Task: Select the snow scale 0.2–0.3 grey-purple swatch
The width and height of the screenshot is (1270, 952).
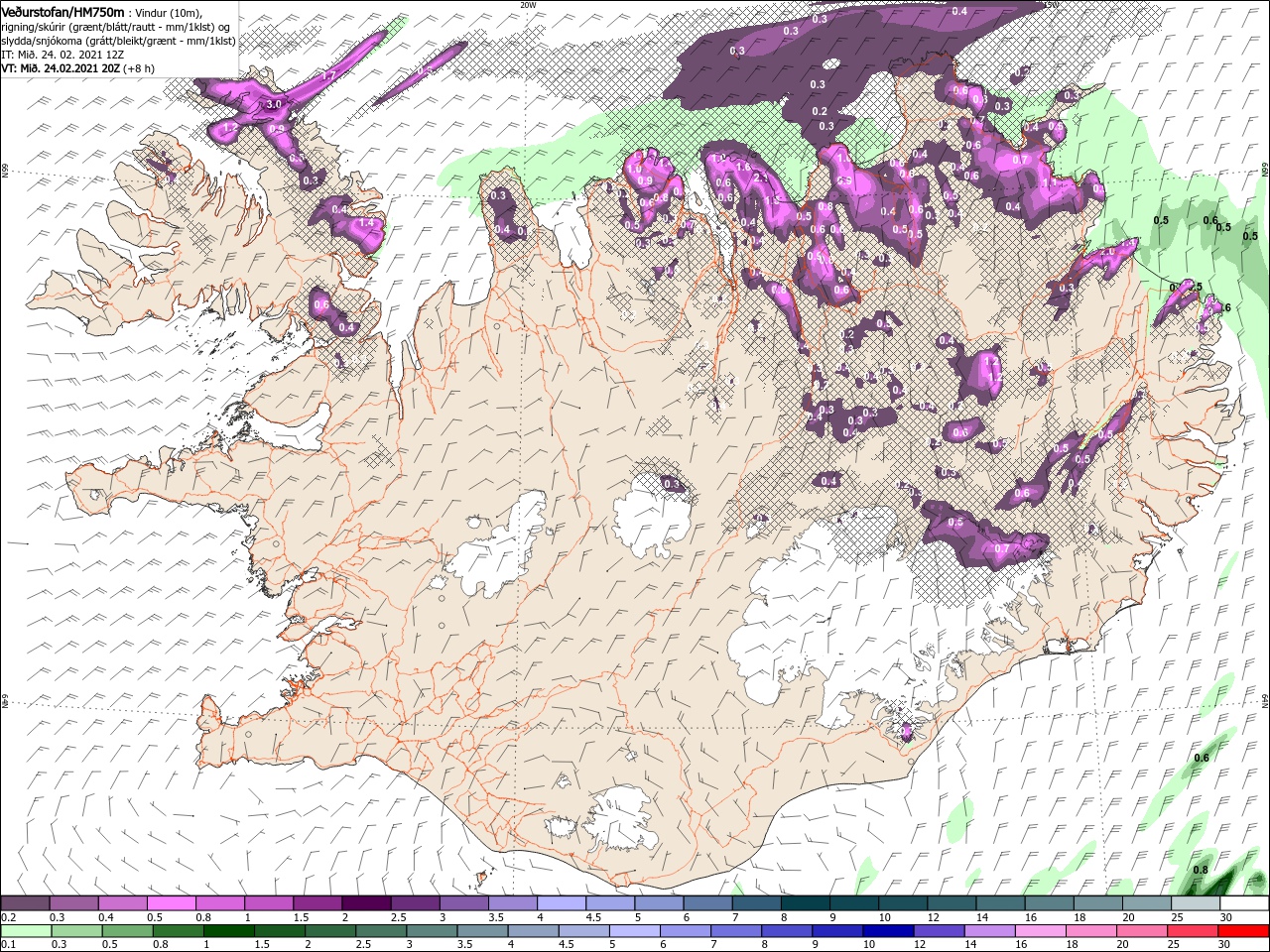Action: (25, 903)
